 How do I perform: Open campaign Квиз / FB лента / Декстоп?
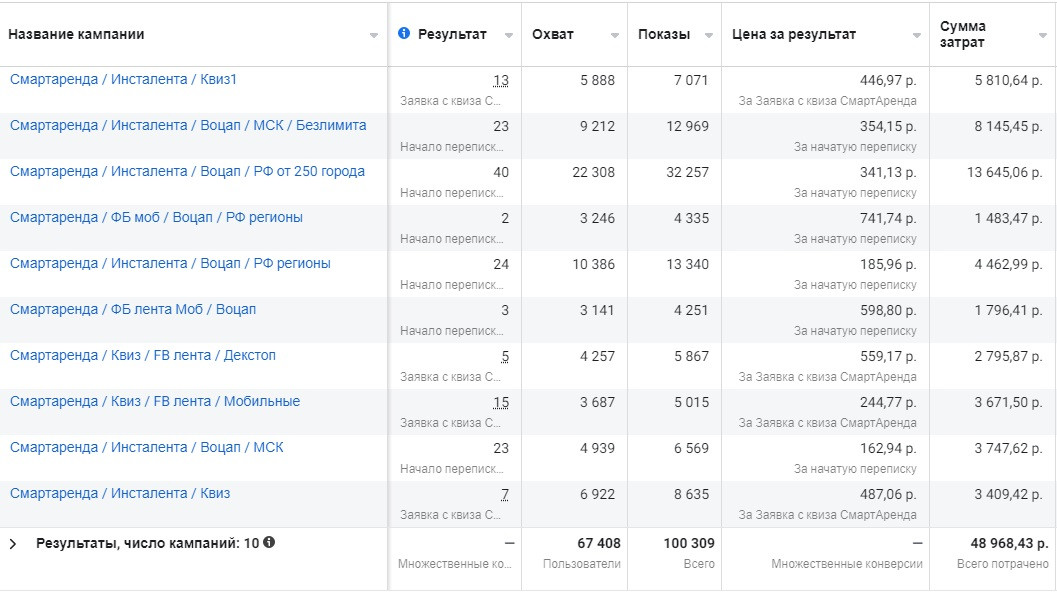click(x=143, y=355)
